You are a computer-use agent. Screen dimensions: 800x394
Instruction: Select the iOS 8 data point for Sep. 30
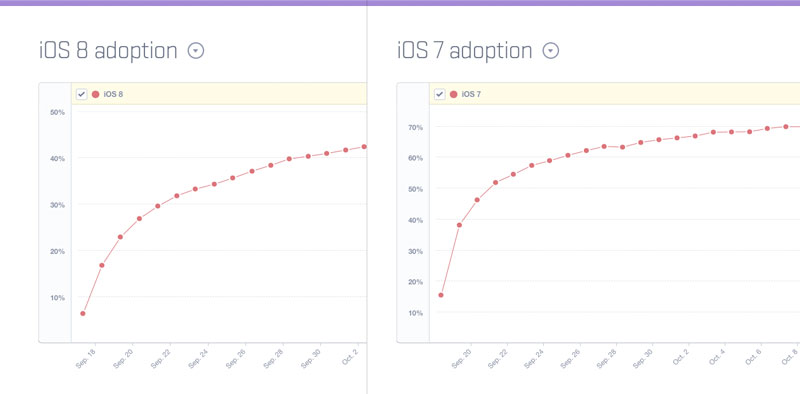pos(327,153)
